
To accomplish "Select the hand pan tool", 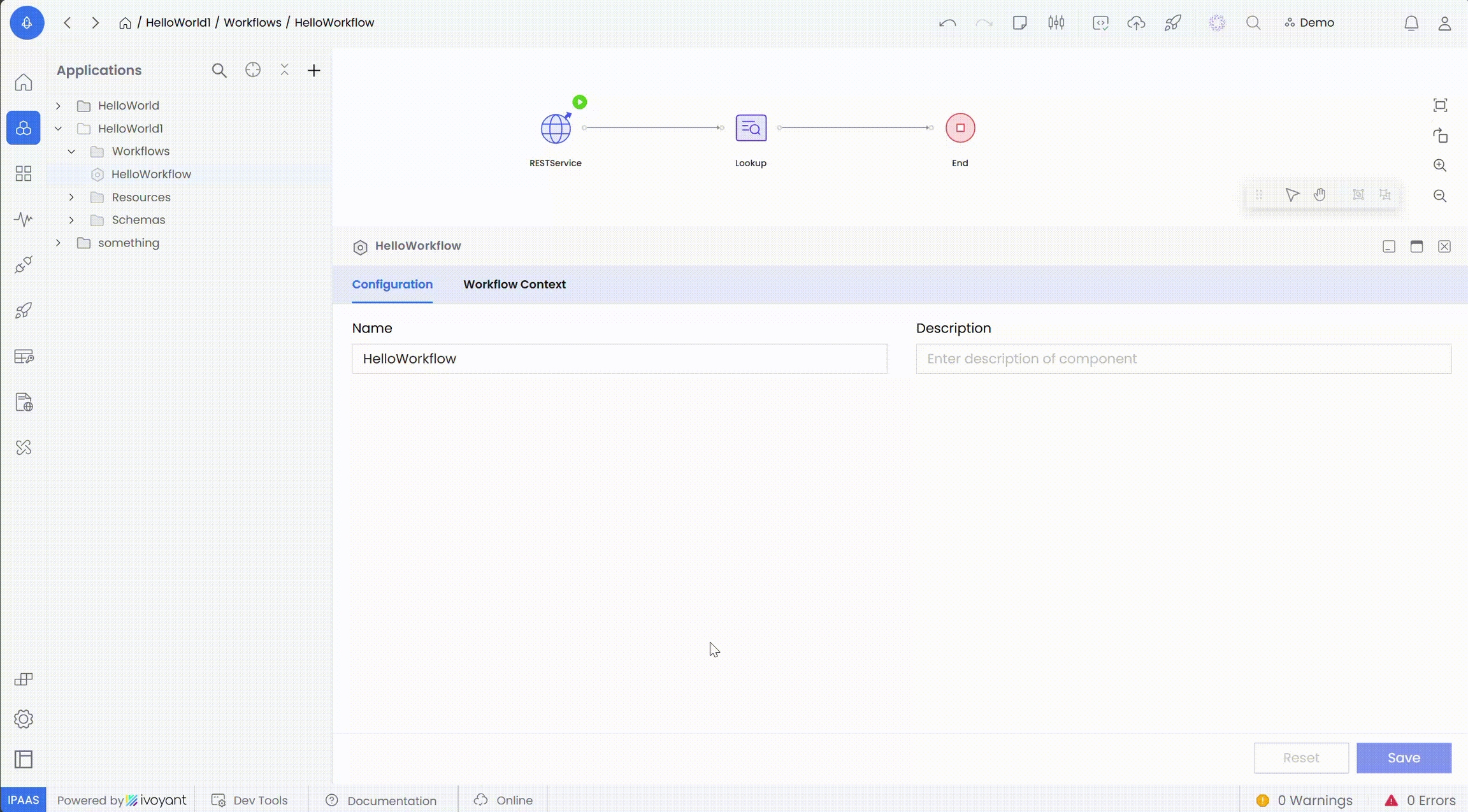I will pyautogui.click(x=1320, y=195).
